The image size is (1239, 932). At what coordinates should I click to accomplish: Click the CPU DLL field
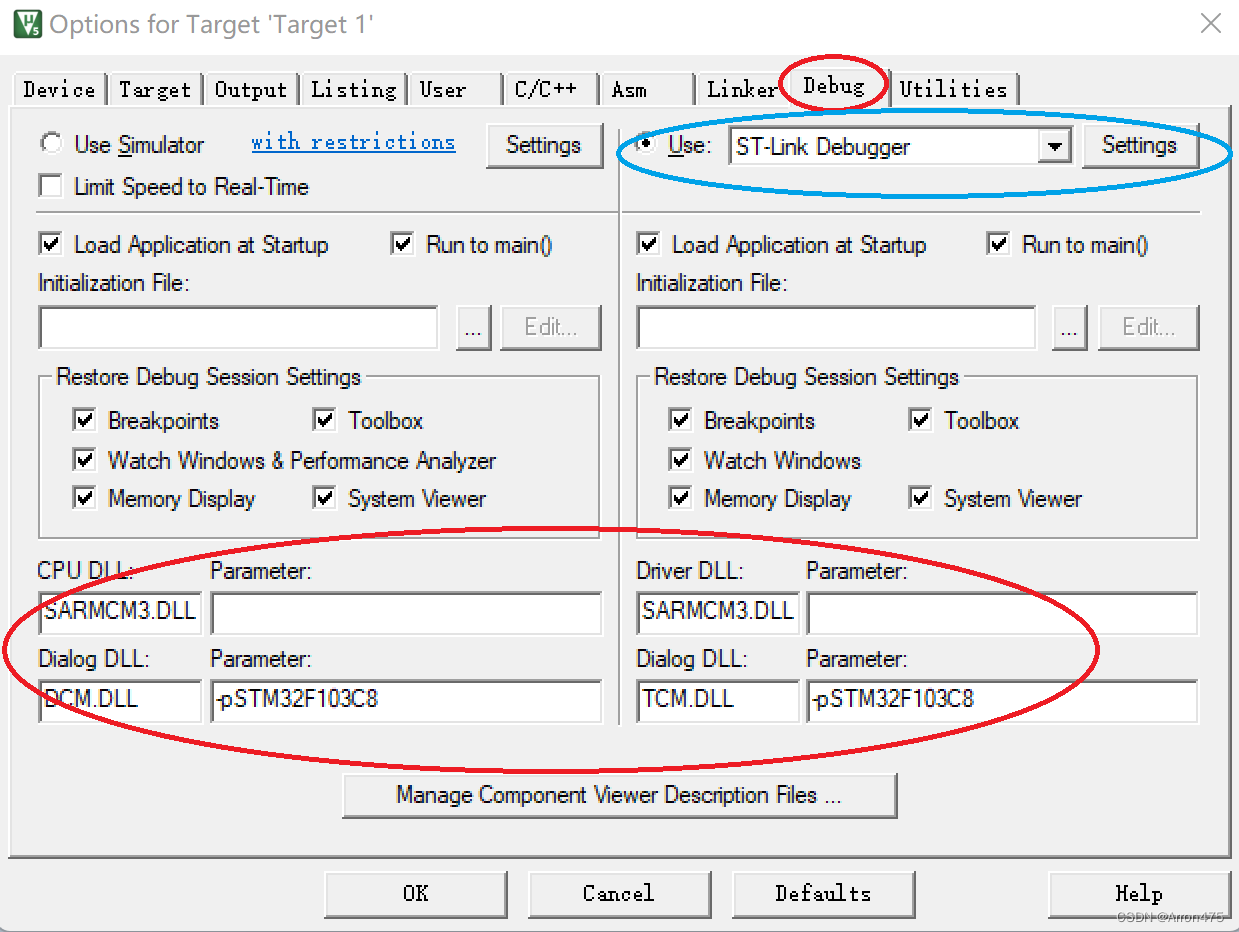tap(120, 613)
